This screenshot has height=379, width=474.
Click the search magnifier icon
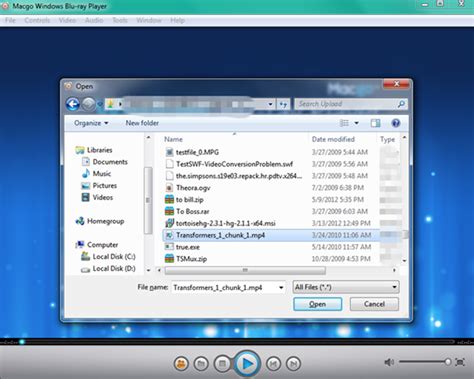pos(401,104)
